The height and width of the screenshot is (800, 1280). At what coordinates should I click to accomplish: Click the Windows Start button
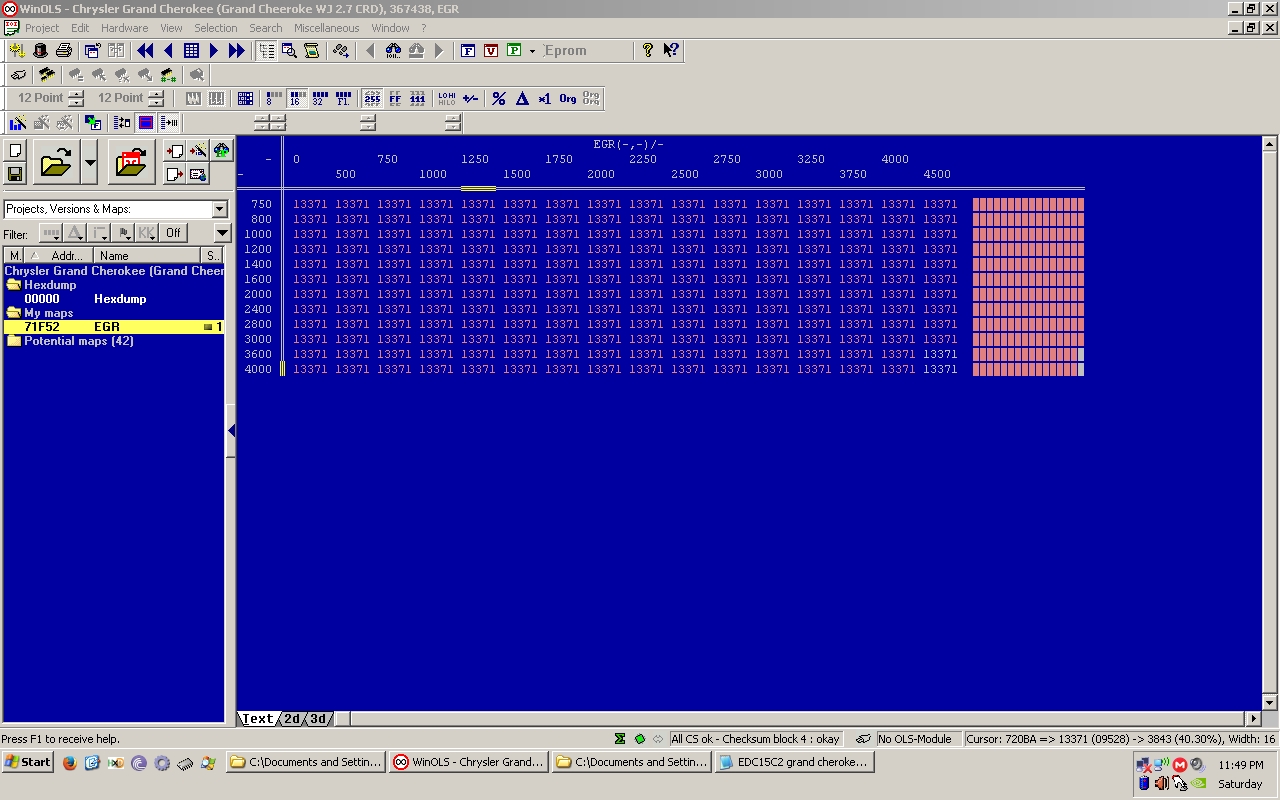coord(28,762)
